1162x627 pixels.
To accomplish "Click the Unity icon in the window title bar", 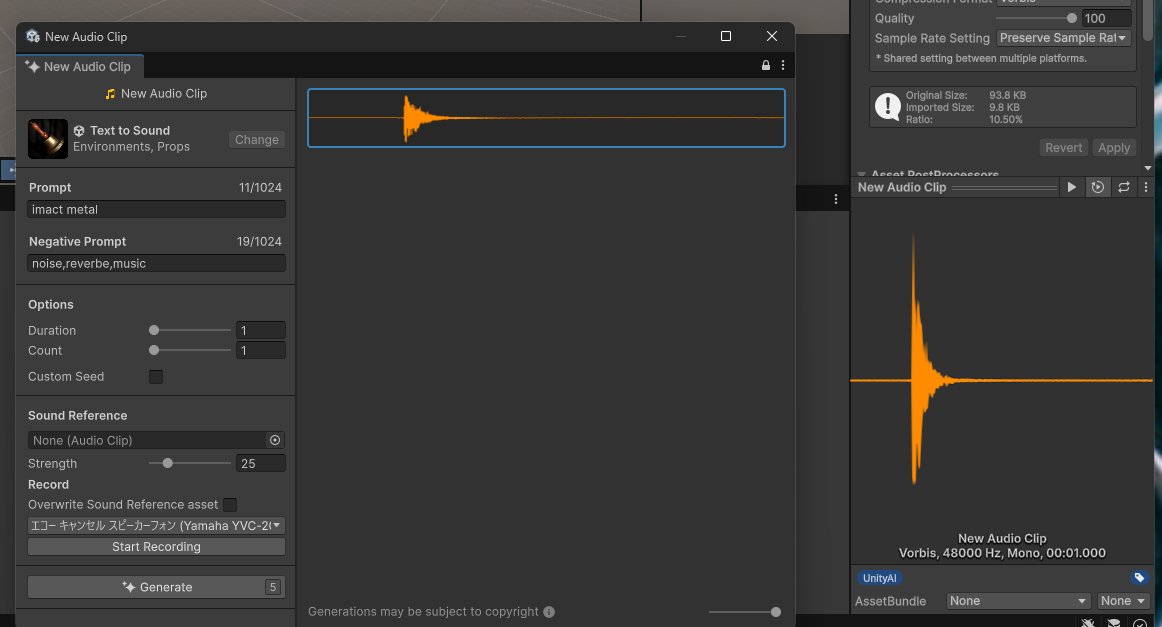I will click(x=33, y=36).
